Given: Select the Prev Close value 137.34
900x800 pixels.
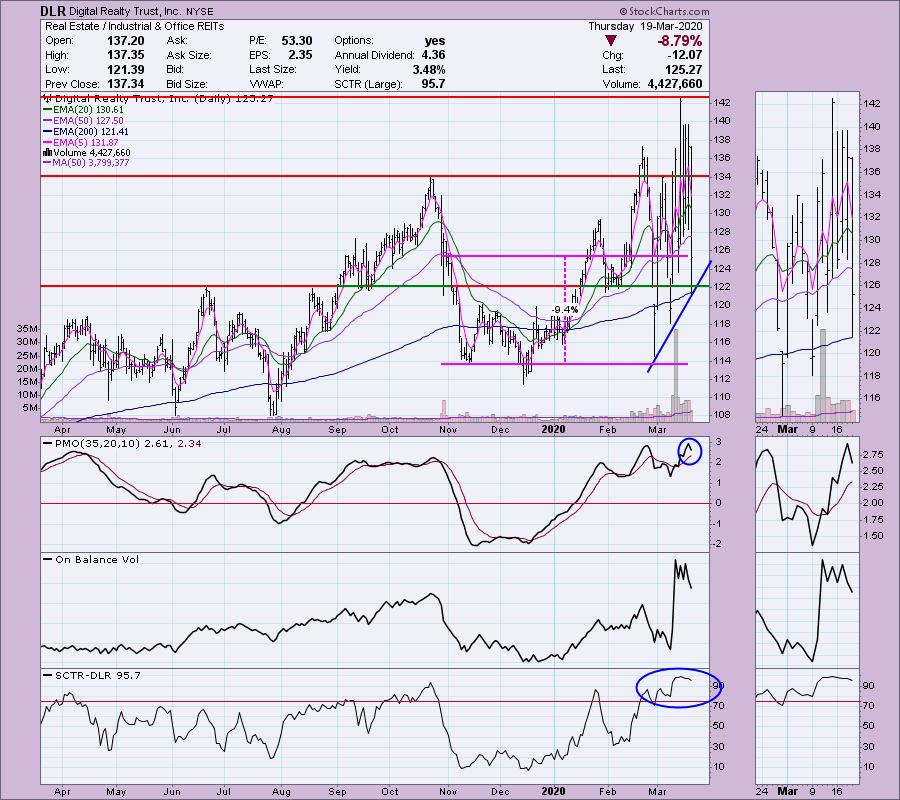Looking at the screenshot, I should [126, 84].
